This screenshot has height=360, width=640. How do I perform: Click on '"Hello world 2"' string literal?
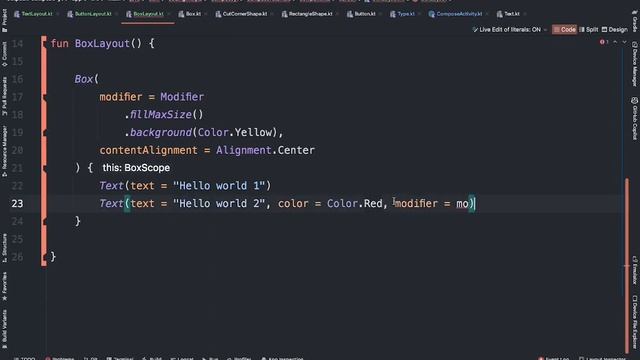pos(219,204)
